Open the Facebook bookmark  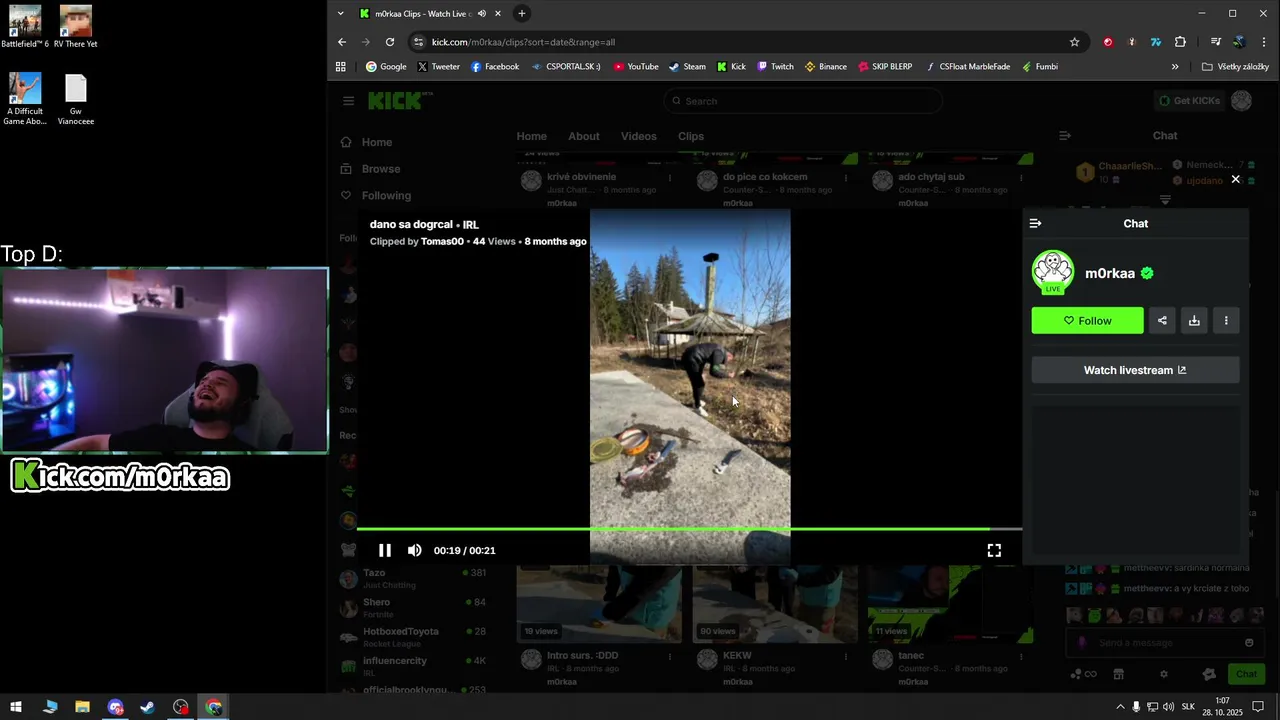[x=495, y=67]
